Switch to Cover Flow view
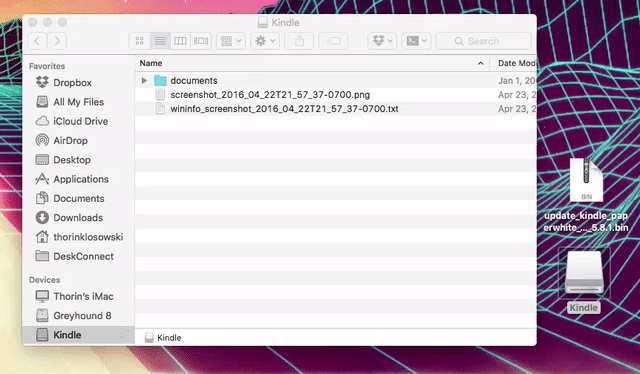Viewport: 640px width, 374px height. tap(201, 41)
